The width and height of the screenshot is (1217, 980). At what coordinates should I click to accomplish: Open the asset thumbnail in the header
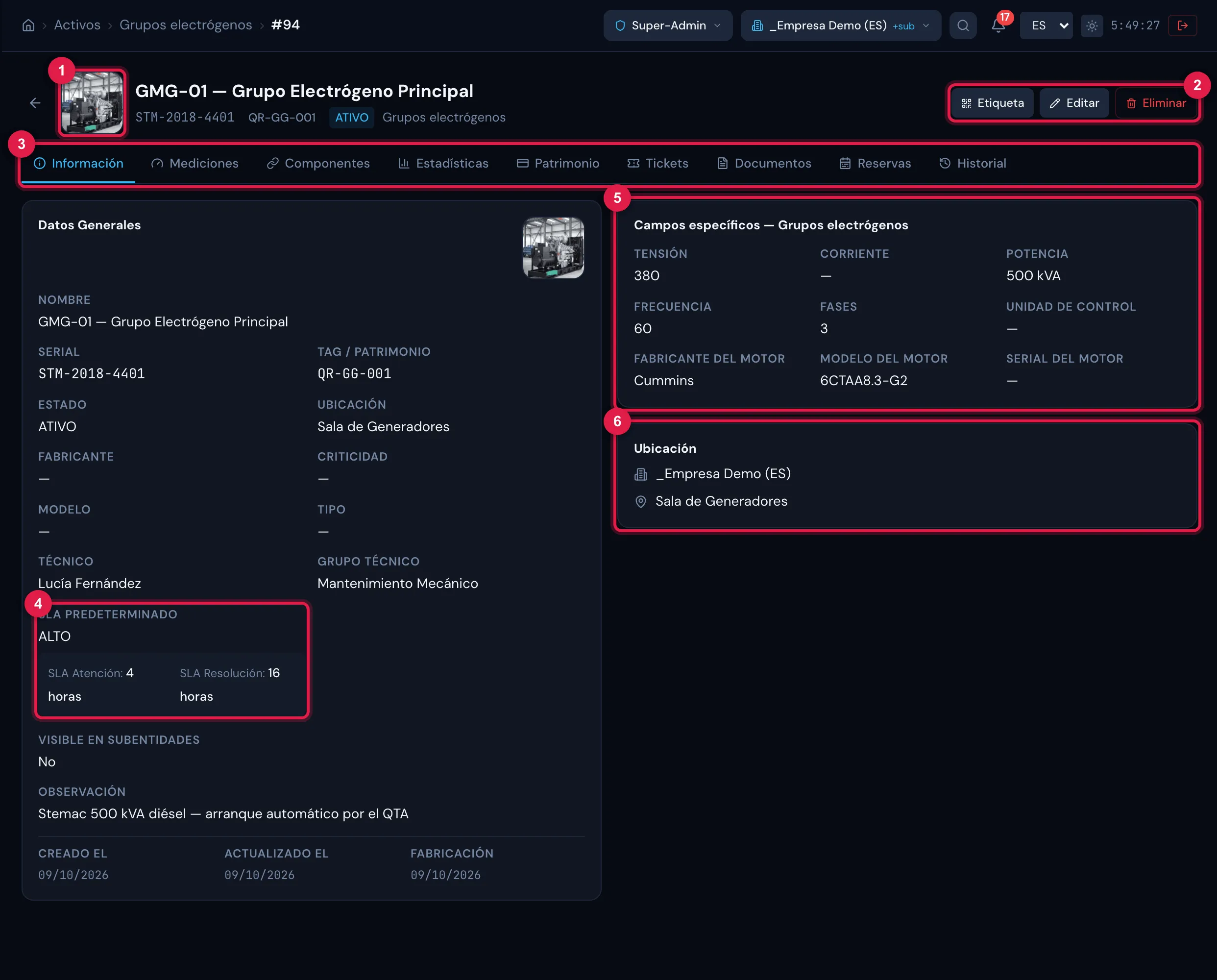pos(92,103)
